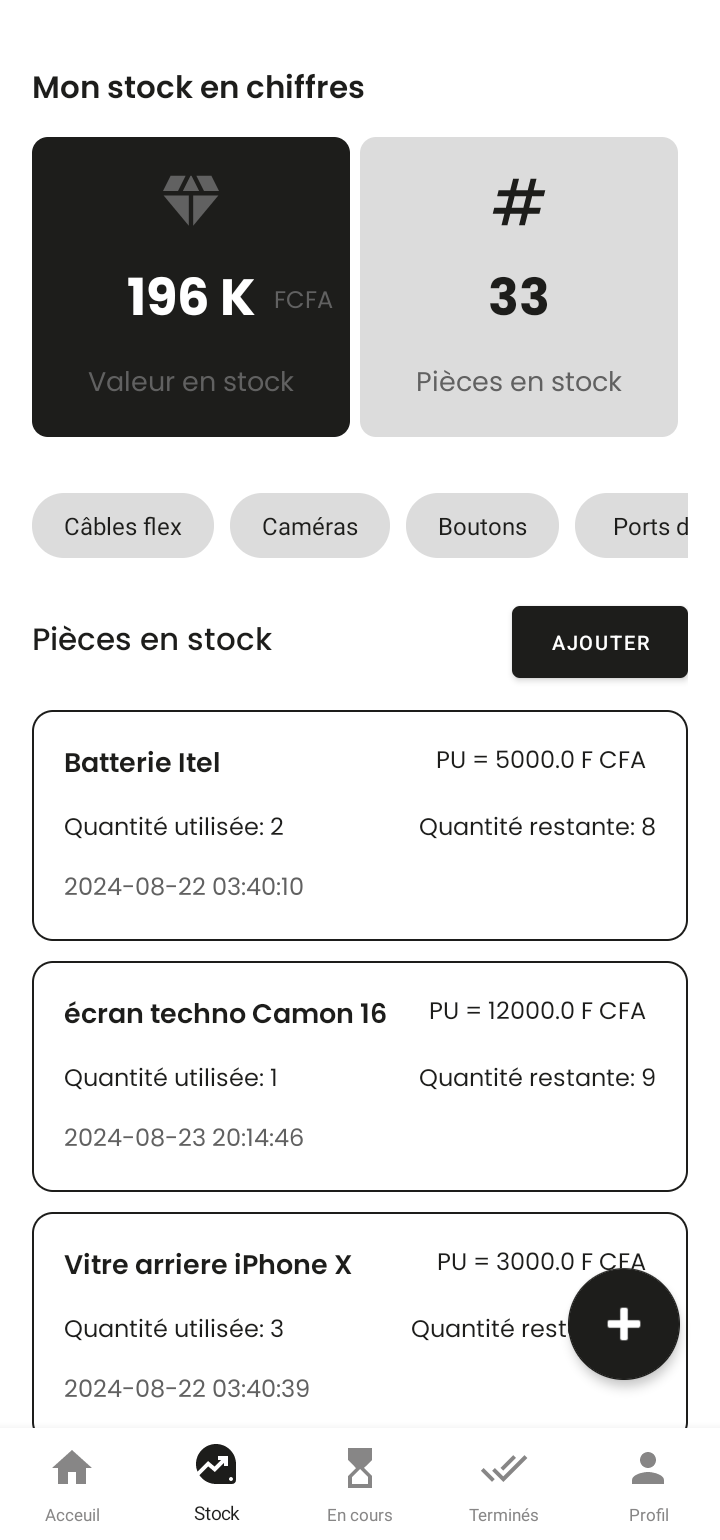Viewport: 720px width, 1540px height.
Task: Filter by Câbles flex category
Action: [123, 526]
